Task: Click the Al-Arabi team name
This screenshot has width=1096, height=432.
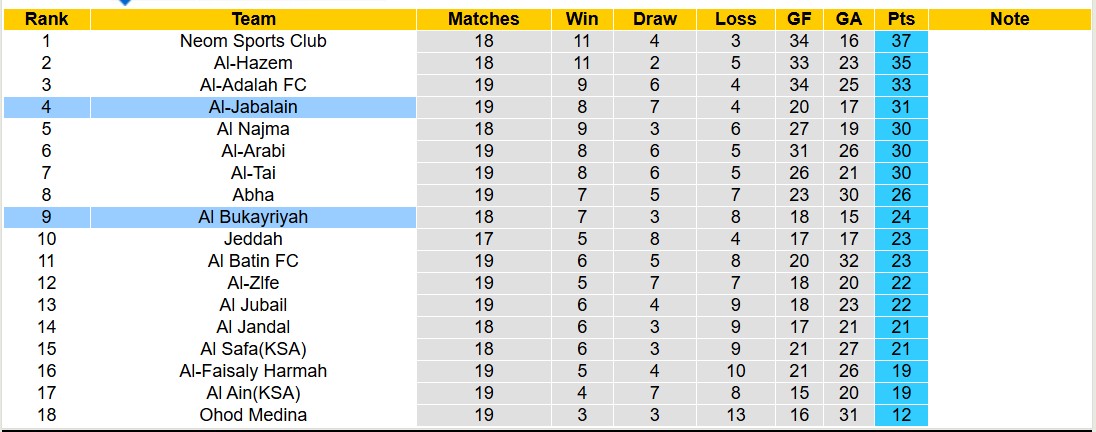Action: pyautogui.click(x=253, y=151)
